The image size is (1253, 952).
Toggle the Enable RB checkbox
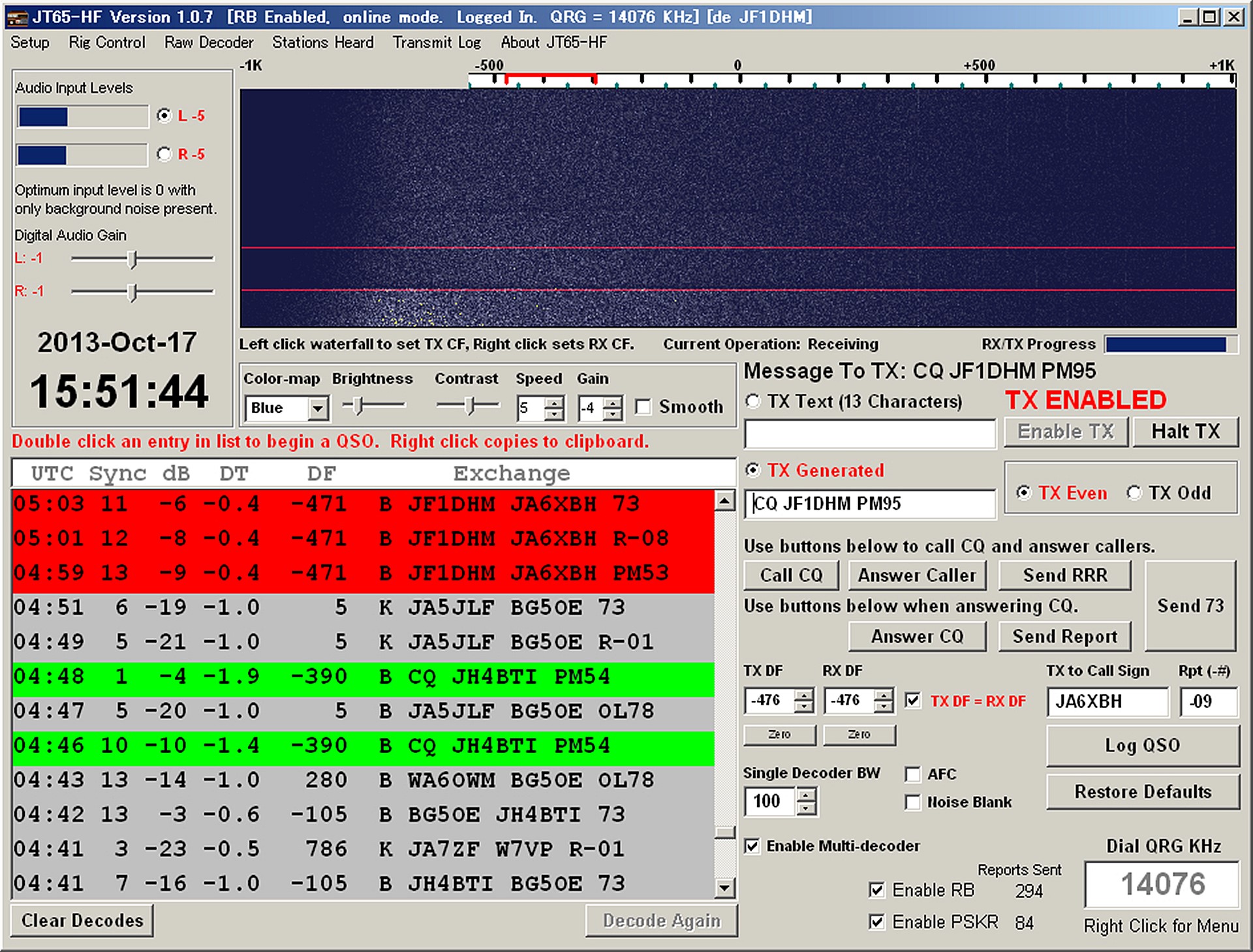(x=877, y=890)
